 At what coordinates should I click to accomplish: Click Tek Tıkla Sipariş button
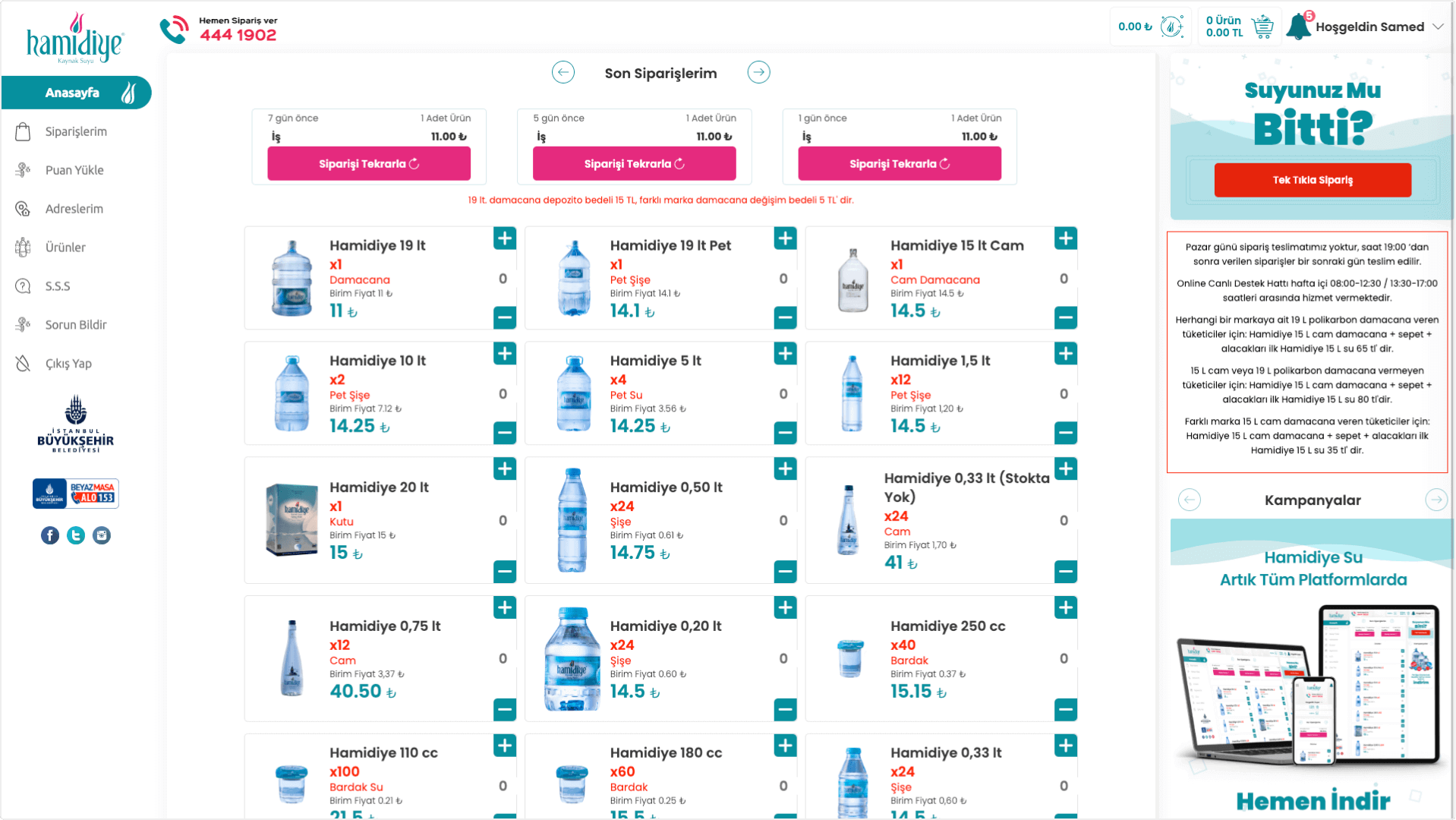1313,180
